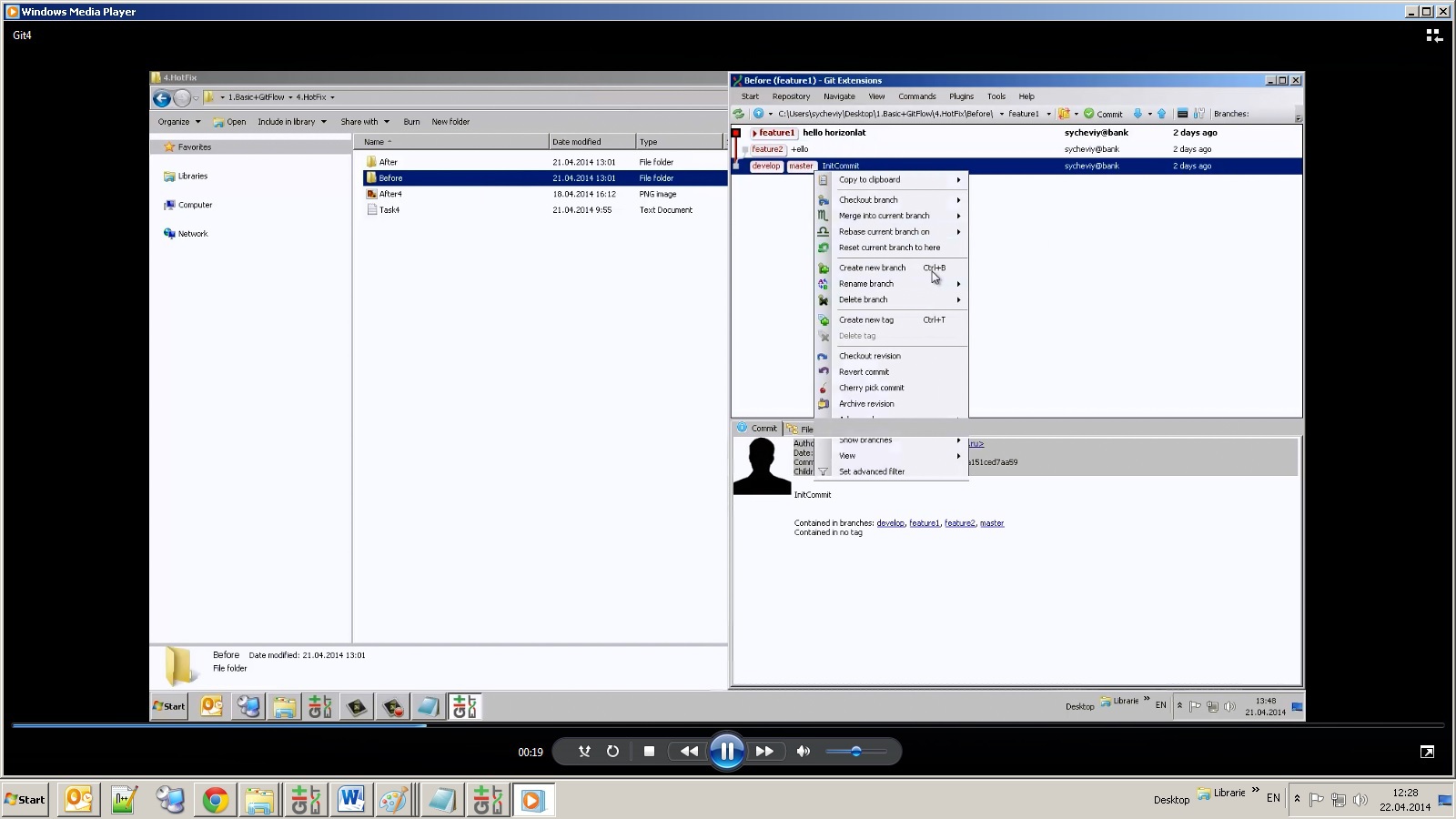Image resolution: width=1456 pixels, height=819 pixels.
Task: Click the pull down-arrow icon
Action: click(1137, 114)
